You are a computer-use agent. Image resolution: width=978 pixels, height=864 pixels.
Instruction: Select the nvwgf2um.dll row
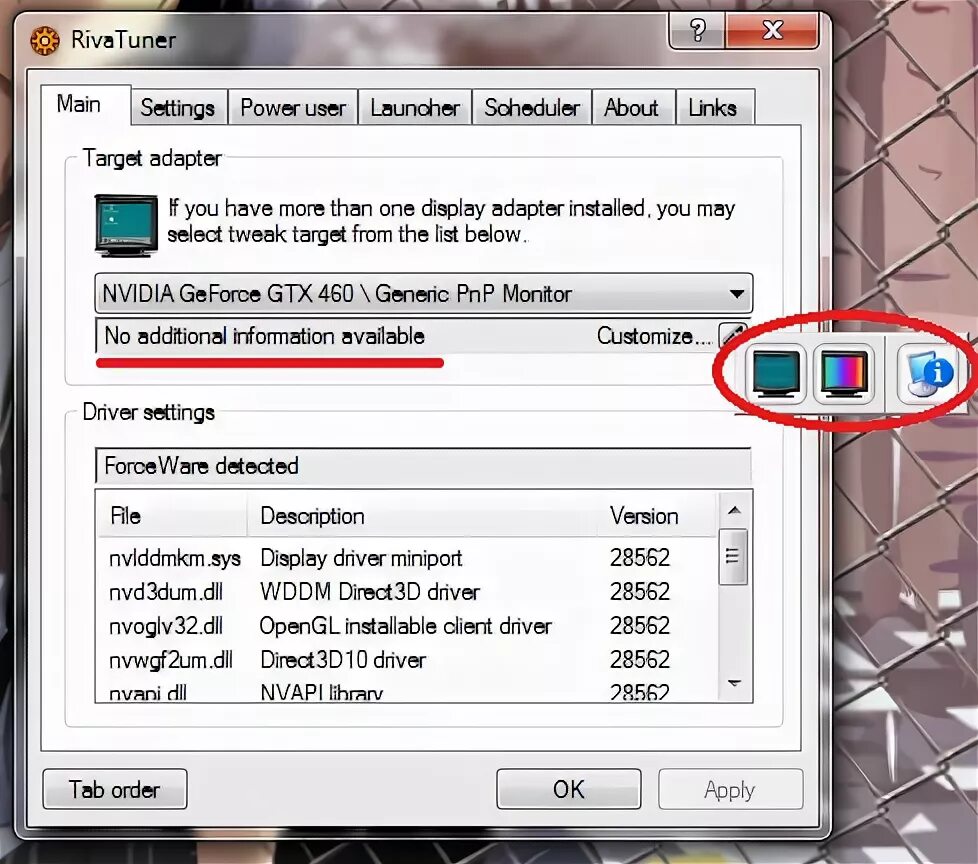point(407,660)
